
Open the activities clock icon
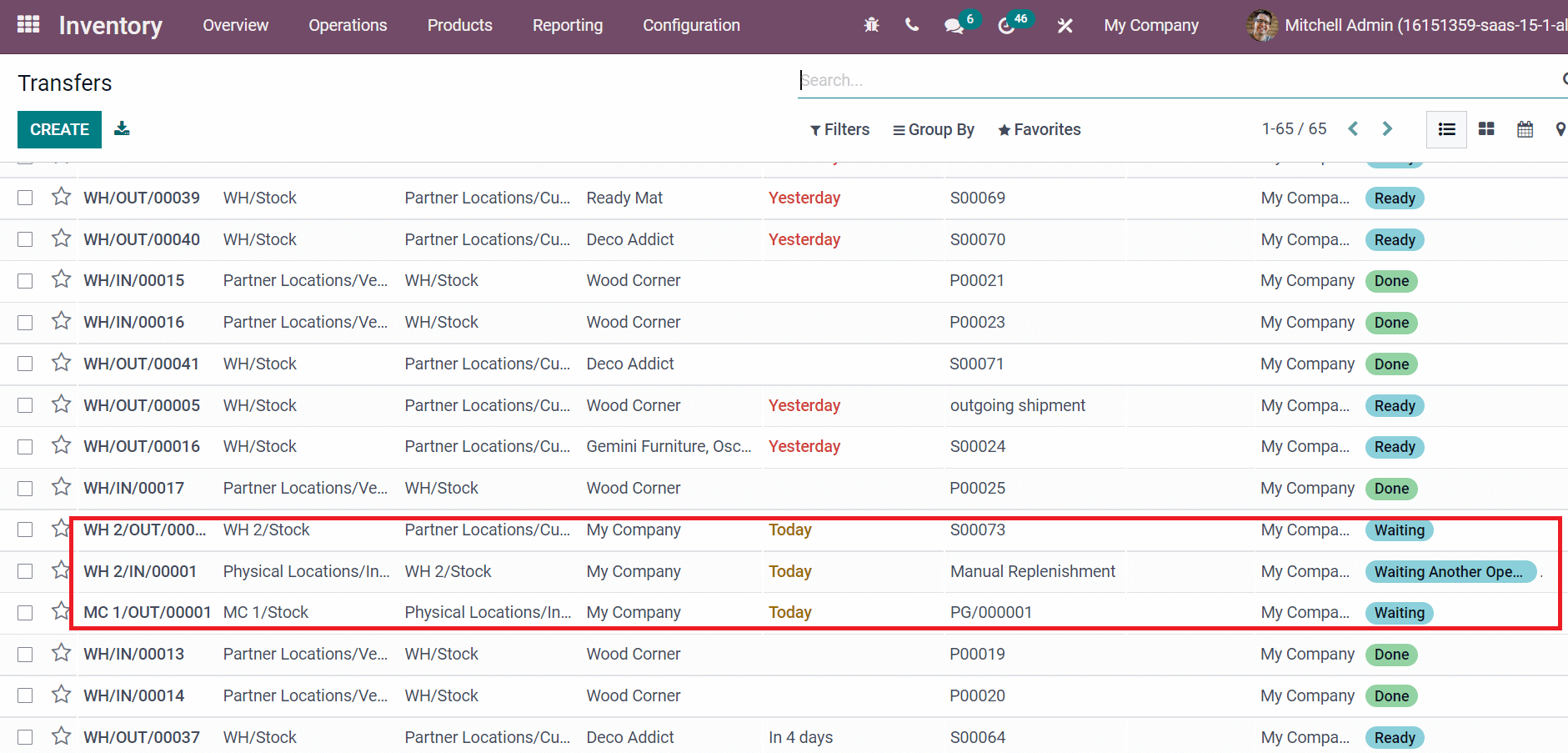pyautogui.click(x=1006, y=26)
